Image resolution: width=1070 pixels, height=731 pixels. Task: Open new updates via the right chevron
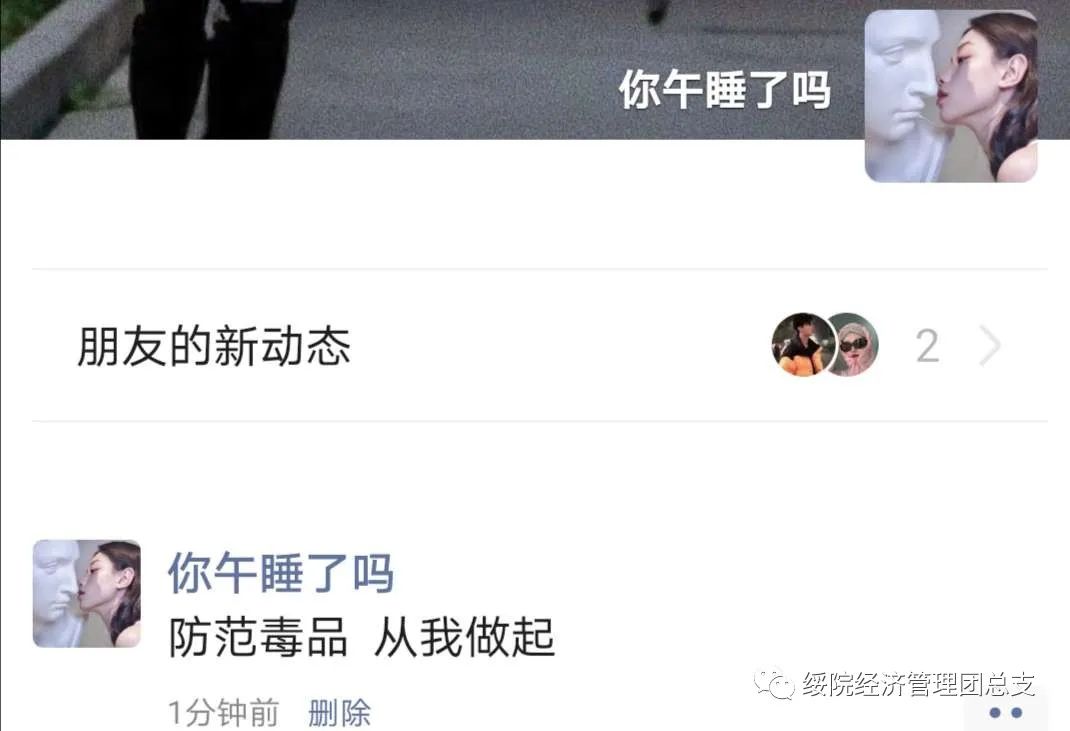pos(989,346)
